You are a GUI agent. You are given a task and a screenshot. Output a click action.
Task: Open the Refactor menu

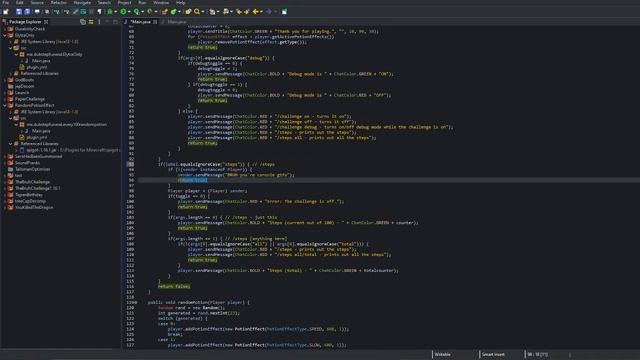coord(59,2)
